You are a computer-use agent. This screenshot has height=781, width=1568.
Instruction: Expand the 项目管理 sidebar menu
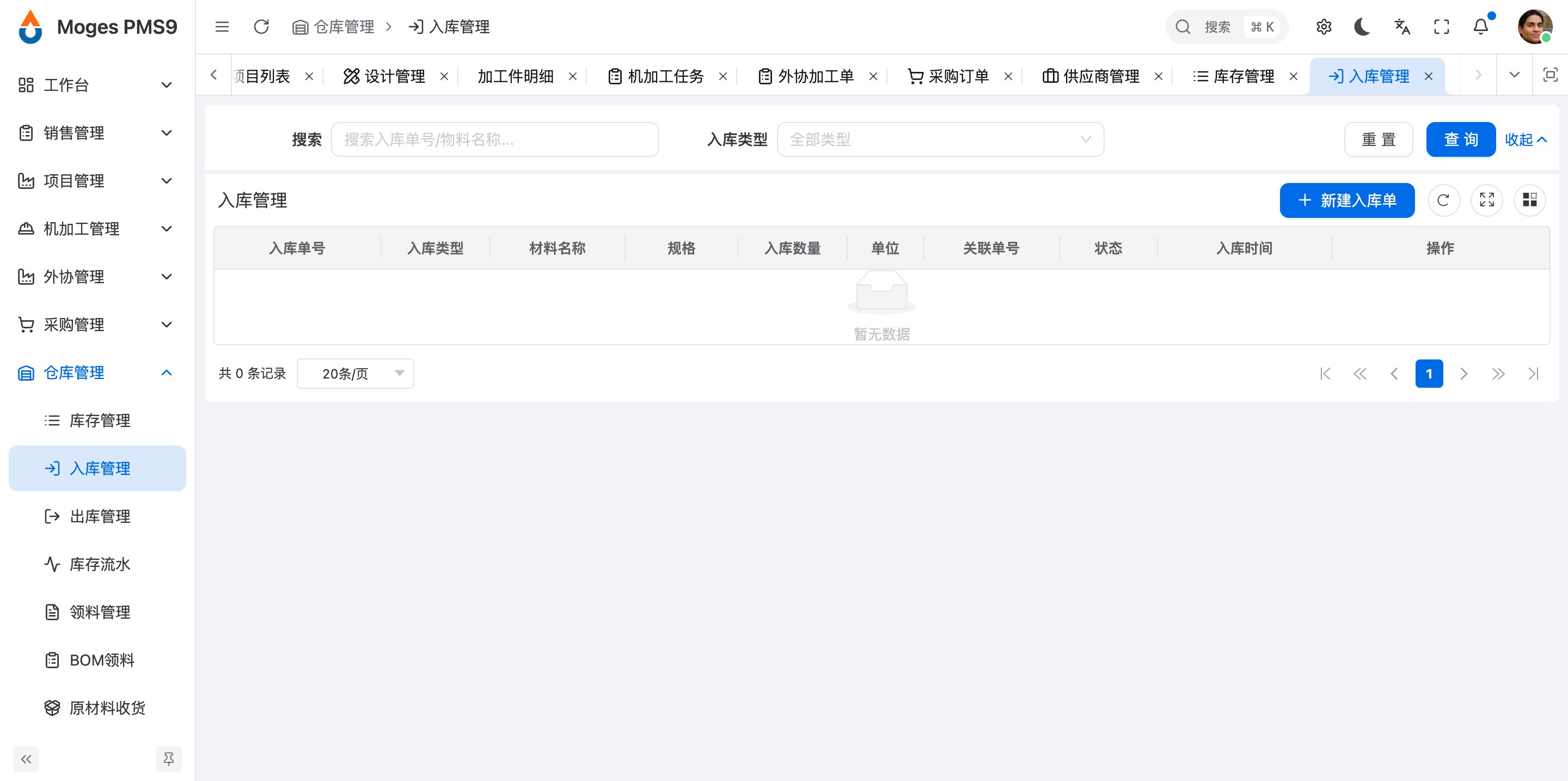(x=97, y=181)
